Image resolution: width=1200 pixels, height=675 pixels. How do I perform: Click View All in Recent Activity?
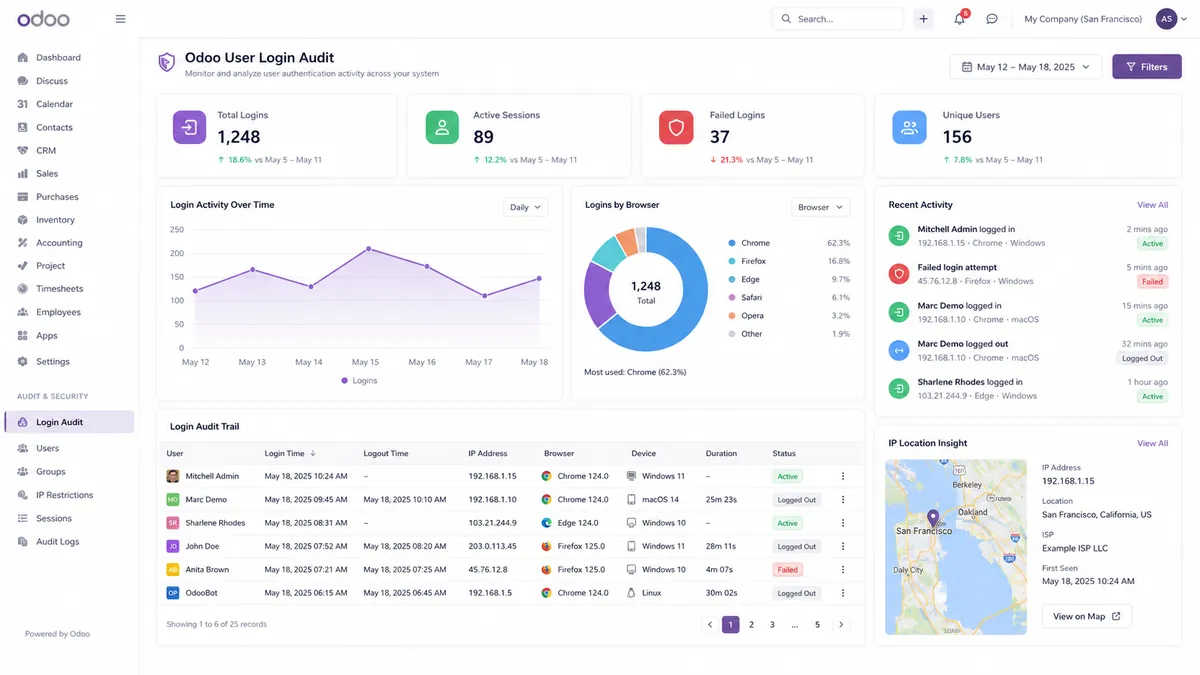tap(1152, 205)
